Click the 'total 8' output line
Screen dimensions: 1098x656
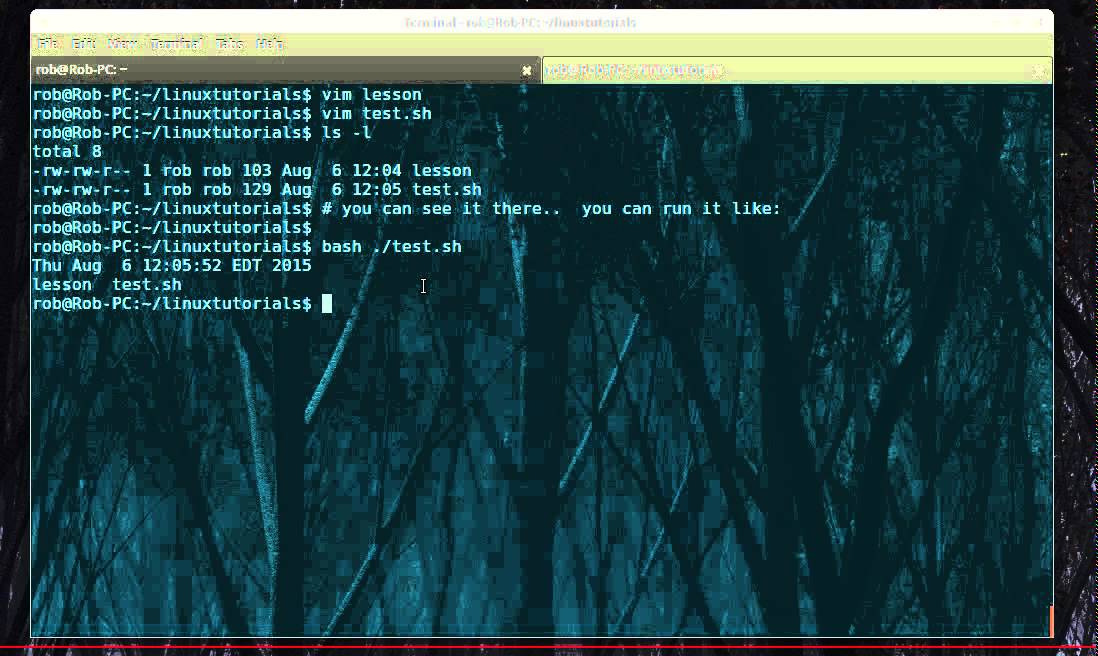(67, 151)
